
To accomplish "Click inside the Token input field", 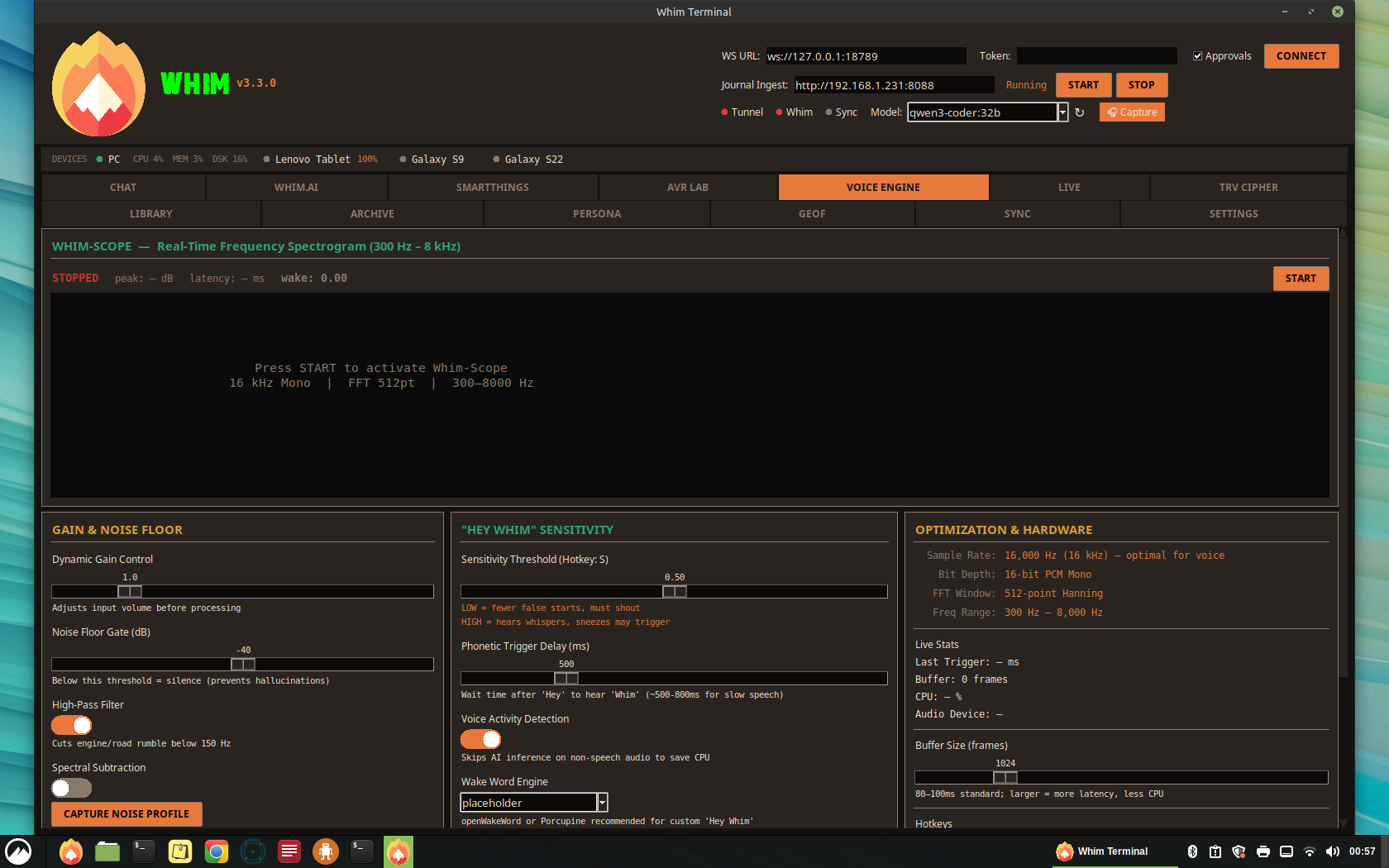I will 1096,55.
